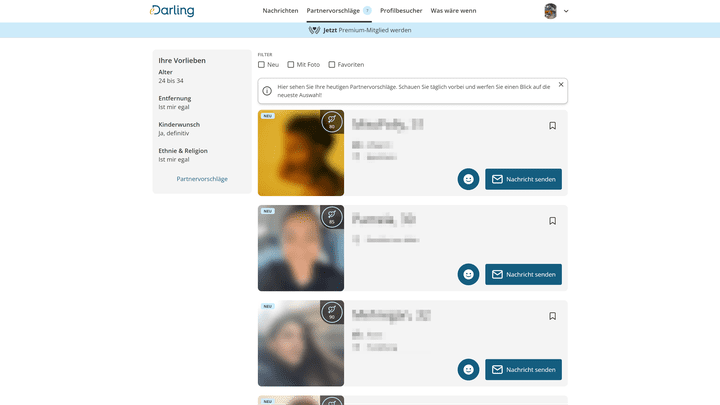Open the eDarling logo home link
The height and width of the screenshot is (405, 720).
[x=172, y=11]
